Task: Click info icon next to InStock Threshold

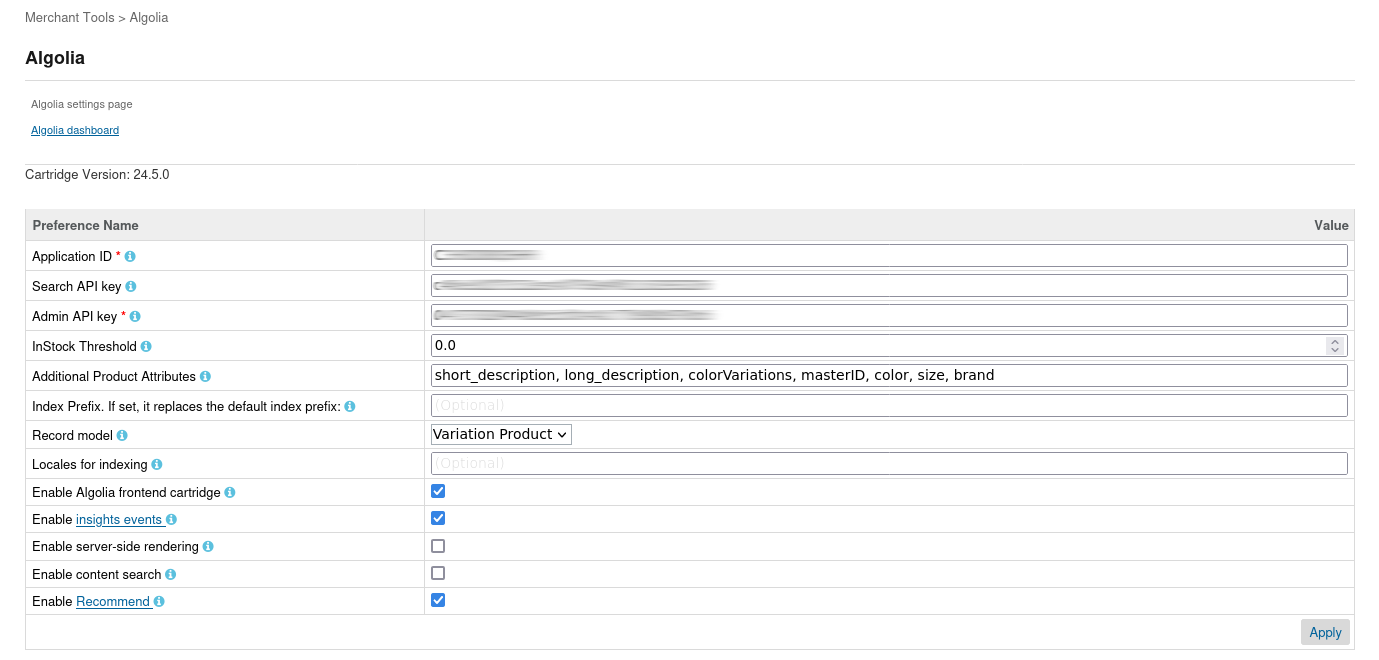Action: (x=146, y=347)
